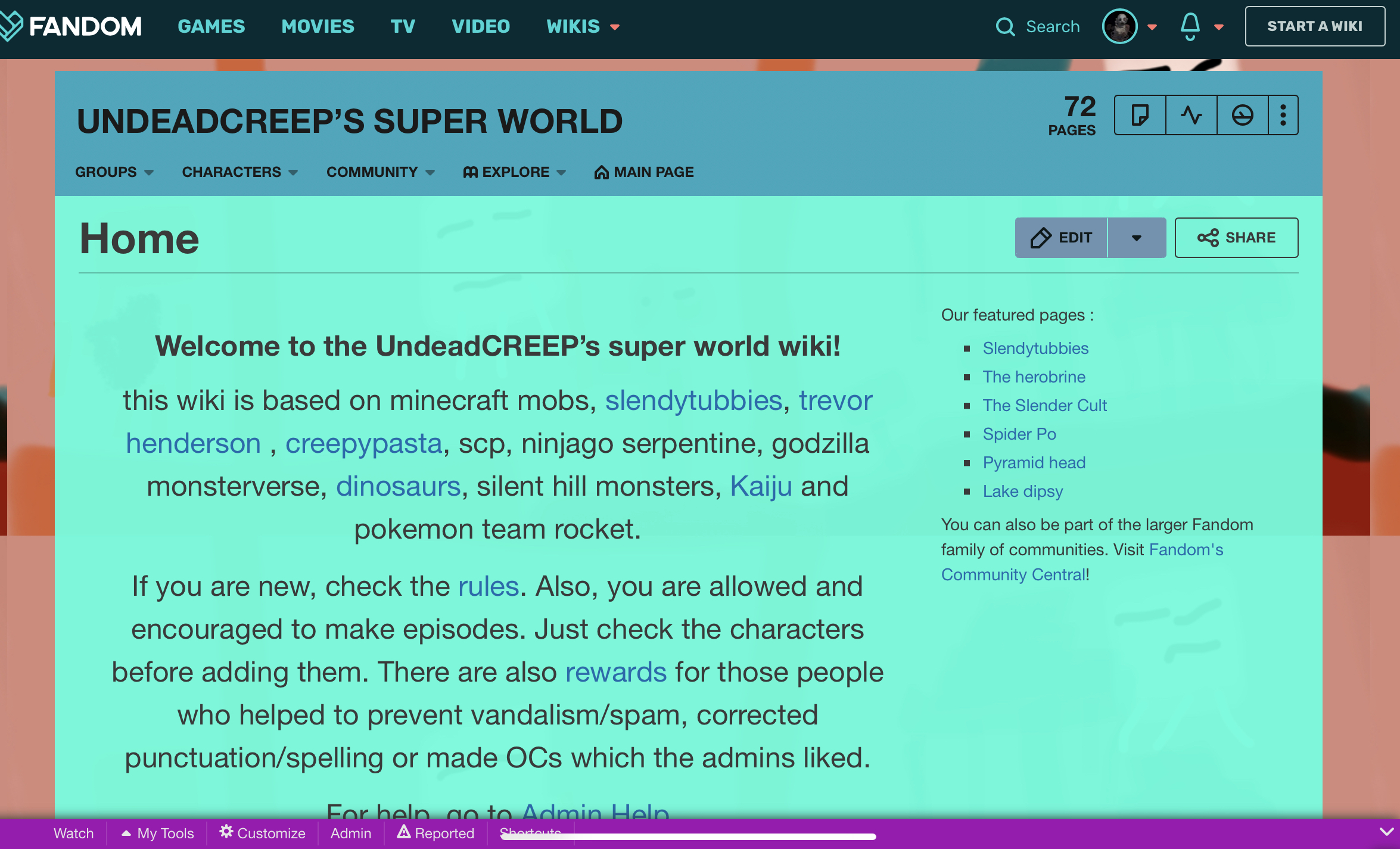Open the admin dashboard gauge icon
Image resolution: width=1400 pixels, height=849 pixels.
pyautogui.click(x=1242, y=115)
